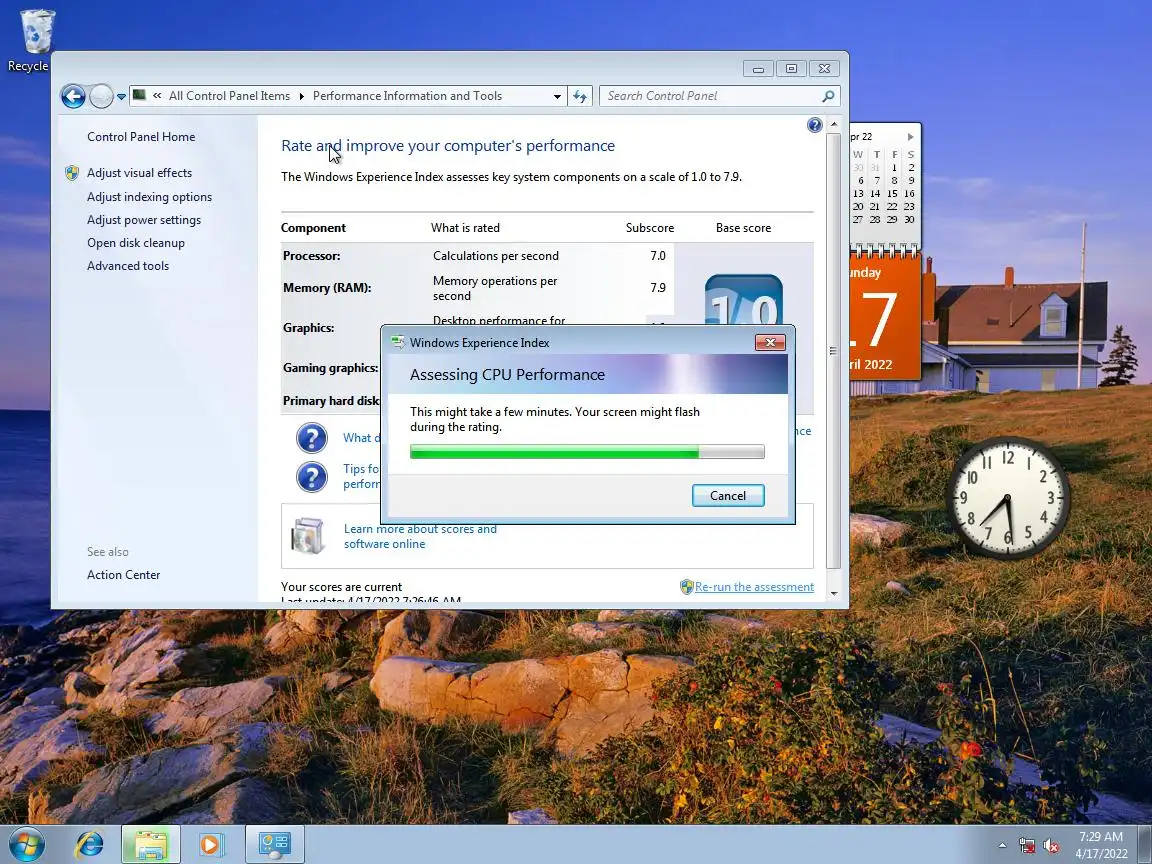
Task: Maximize the Control Panel window
Action: click(x=791, y=68)
